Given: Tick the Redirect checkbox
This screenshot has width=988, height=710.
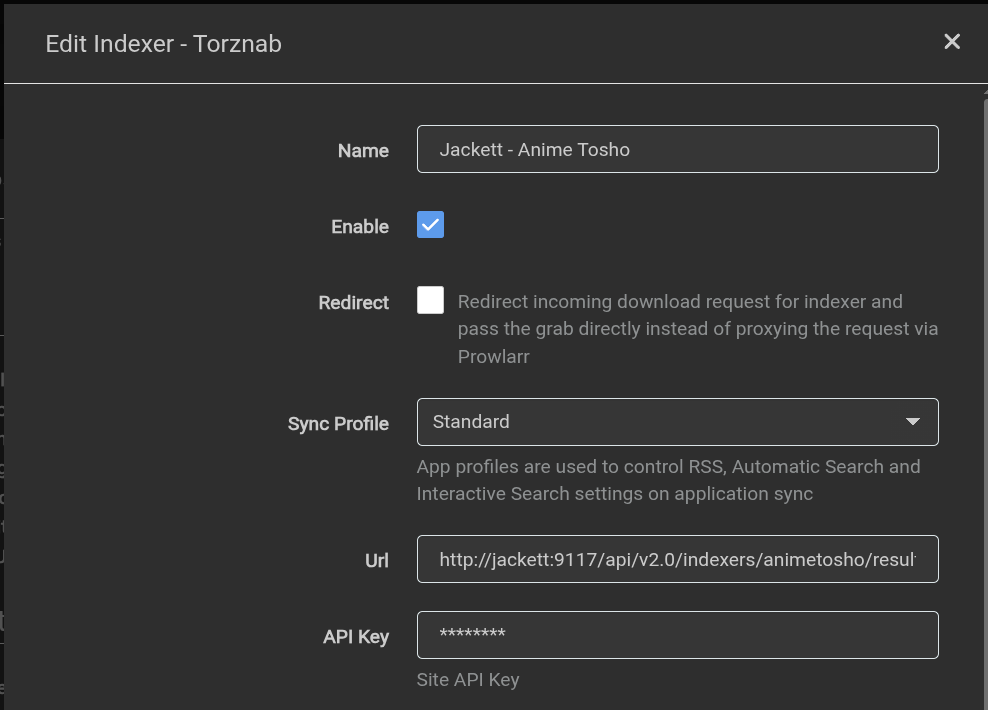Looking at the screenshot, I should click(430, 300).
